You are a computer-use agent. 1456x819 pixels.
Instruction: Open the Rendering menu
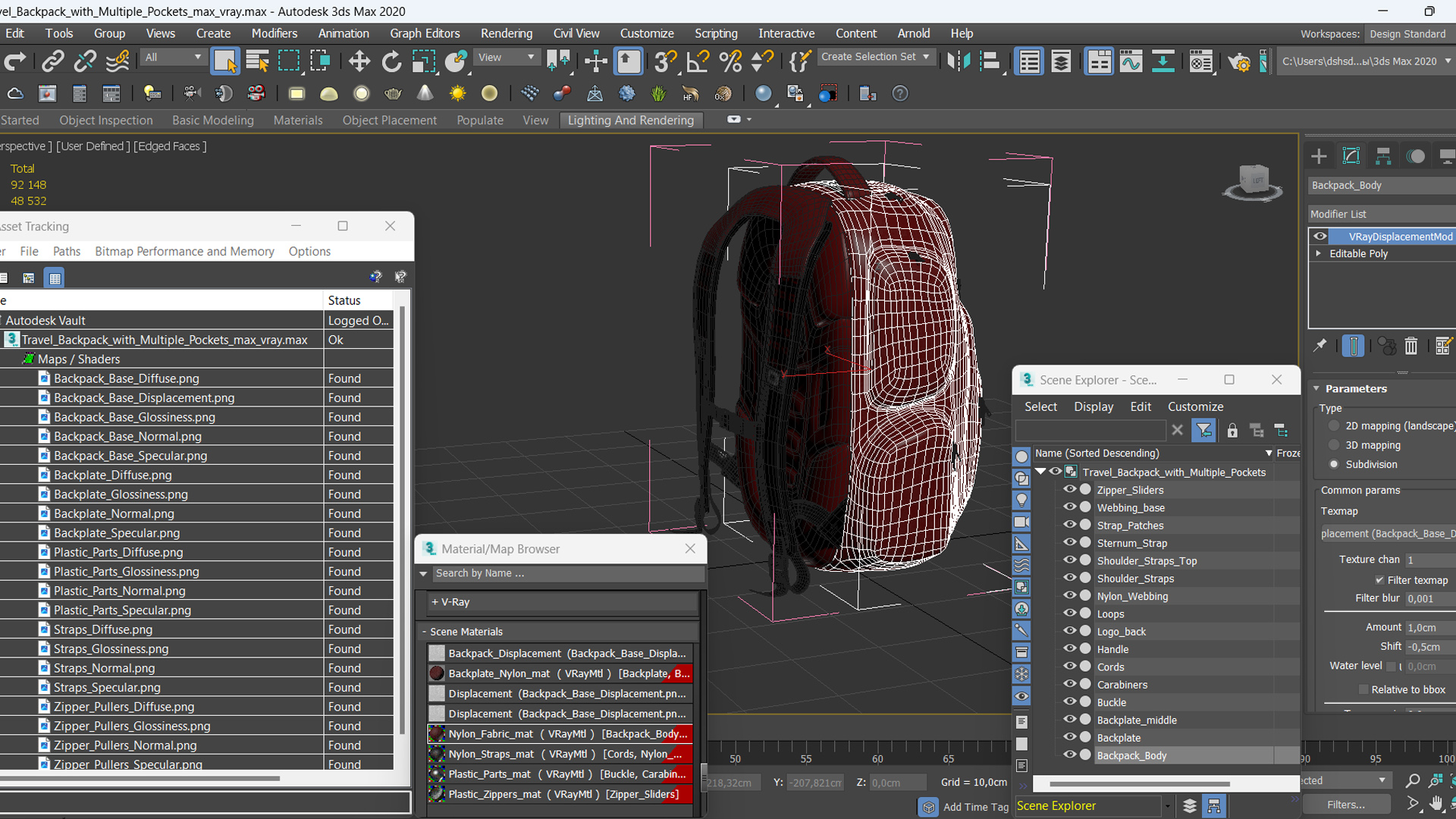506,33
